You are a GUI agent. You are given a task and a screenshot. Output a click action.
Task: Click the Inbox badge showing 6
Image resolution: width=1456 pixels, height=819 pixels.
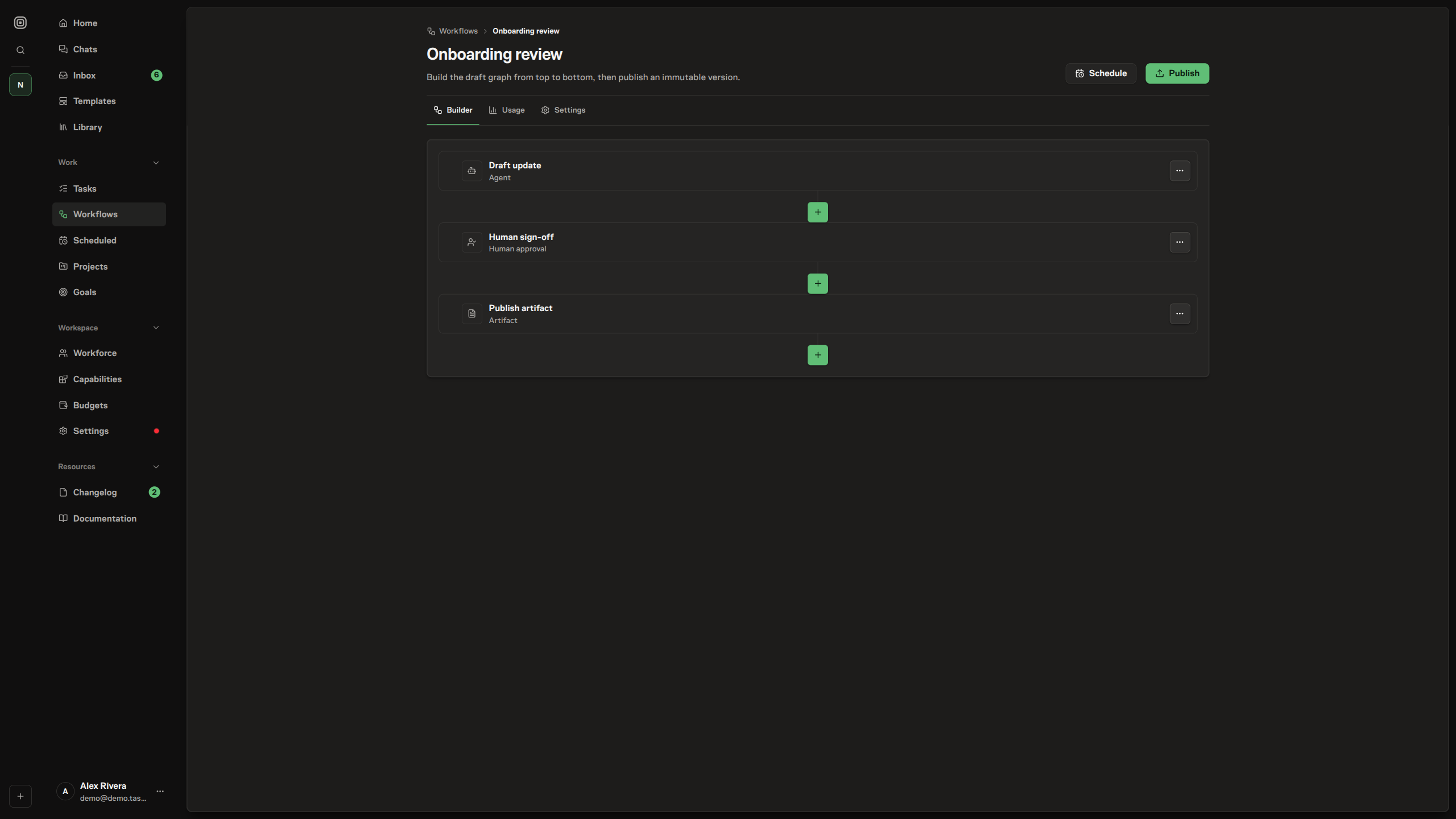point(156,75)
